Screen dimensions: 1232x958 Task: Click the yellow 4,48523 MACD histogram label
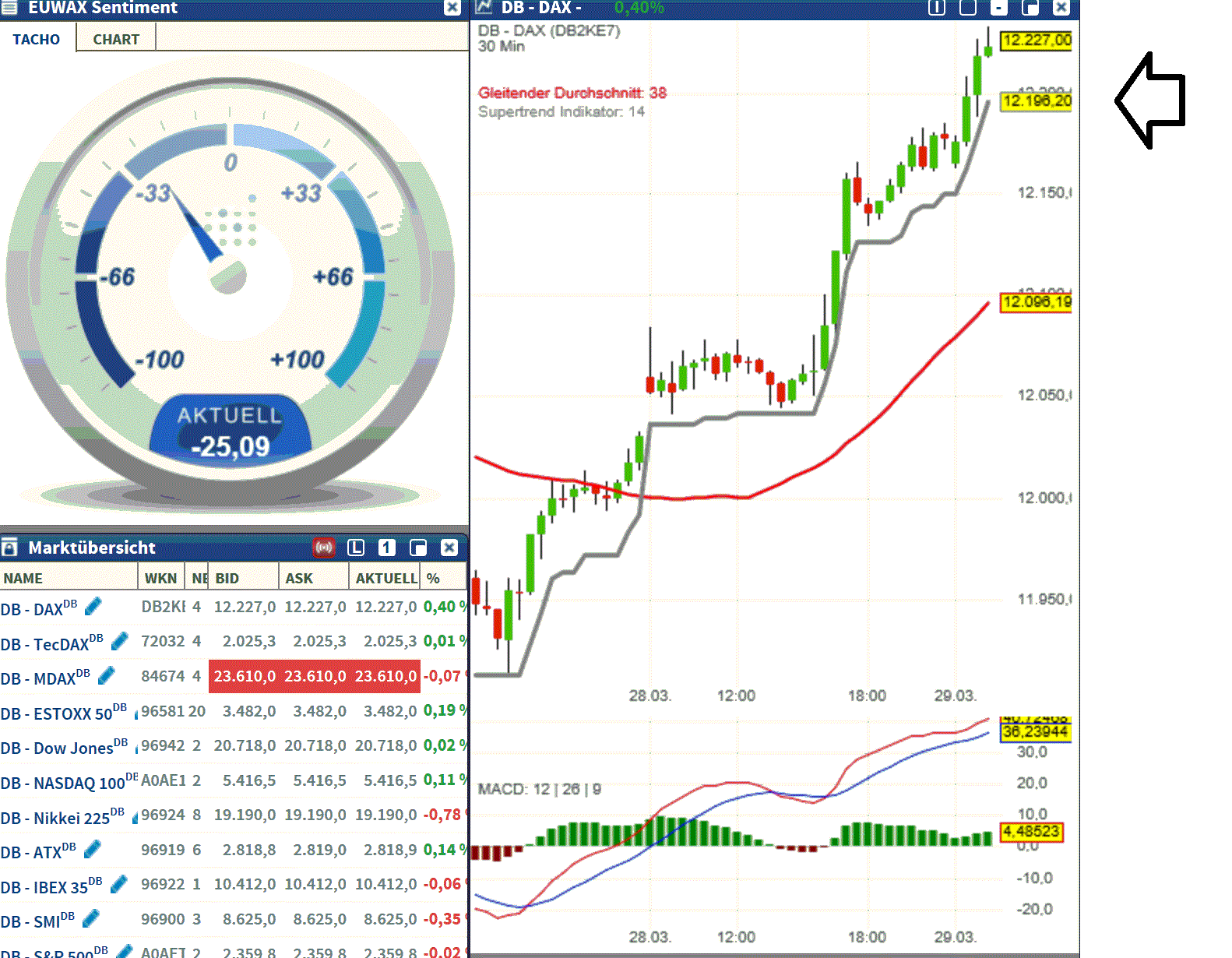click(1031, 832)
